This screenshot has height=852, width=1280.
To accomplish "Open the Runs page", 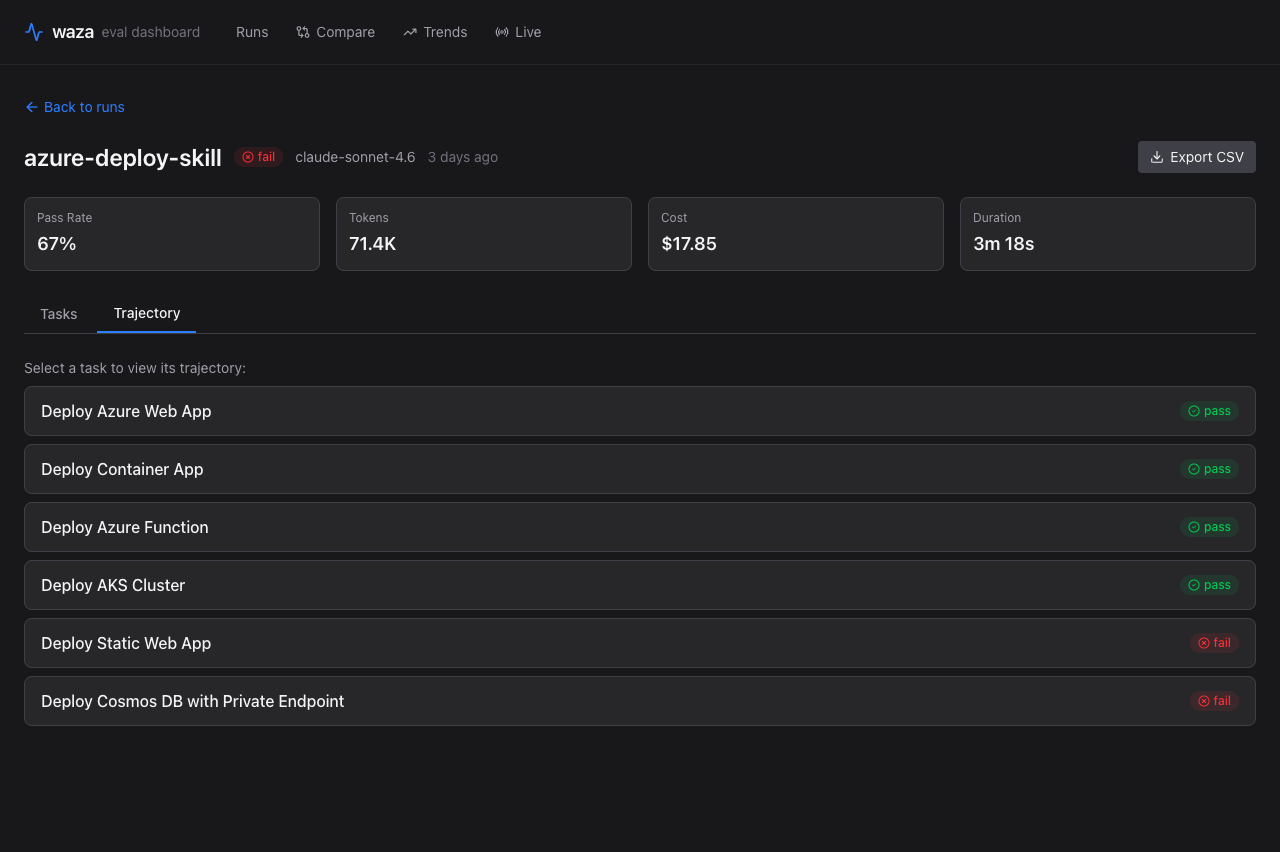I will (x=252, y=32).
